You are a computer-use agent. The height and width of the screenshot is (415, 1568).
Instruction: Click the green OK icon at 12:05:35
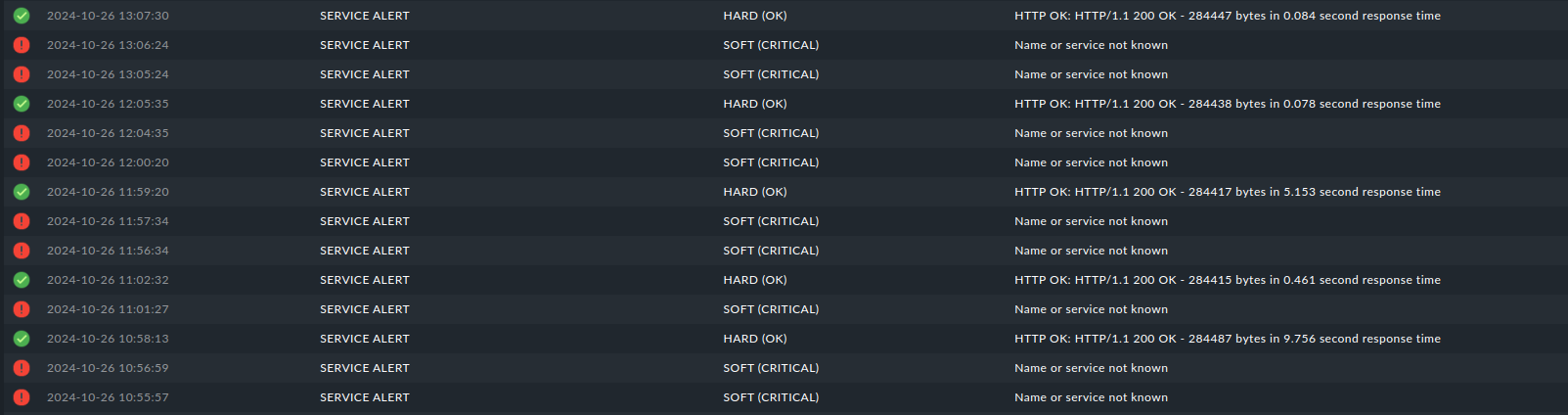(x=22, y=104)
